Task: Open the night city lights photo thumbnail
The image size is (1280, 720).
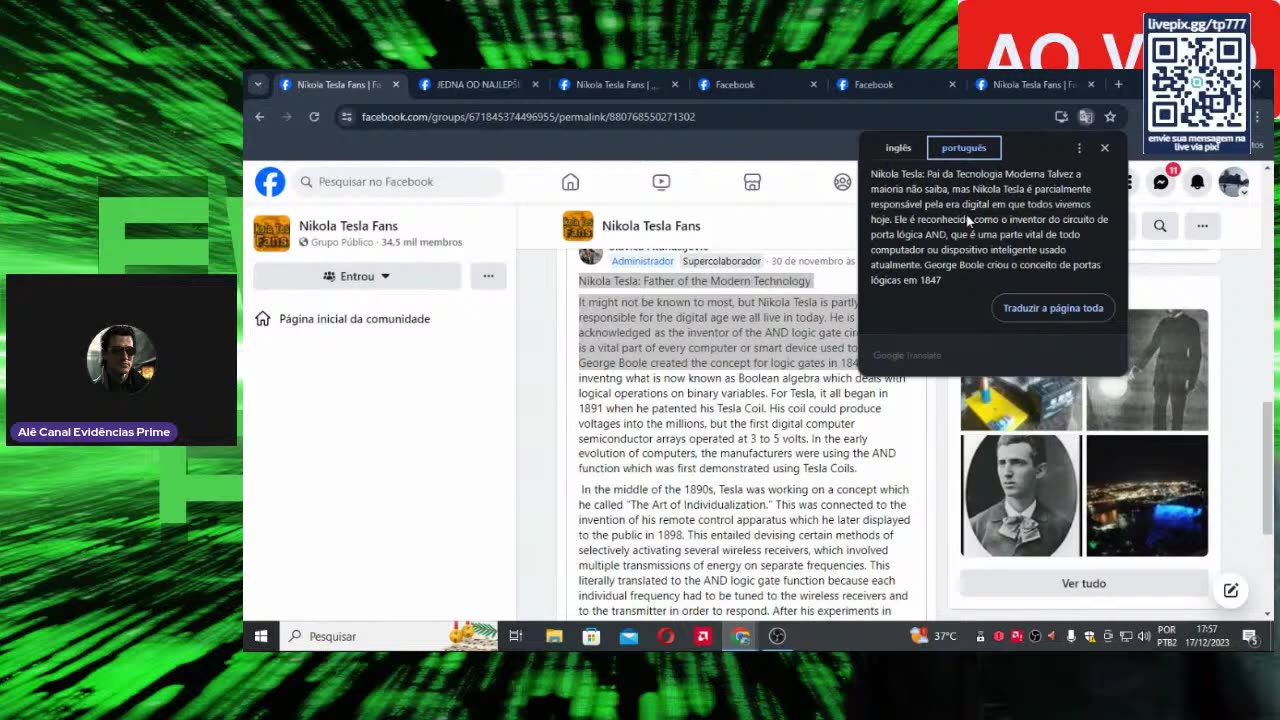Action: pyautogui.click(x=1147, y=496)
